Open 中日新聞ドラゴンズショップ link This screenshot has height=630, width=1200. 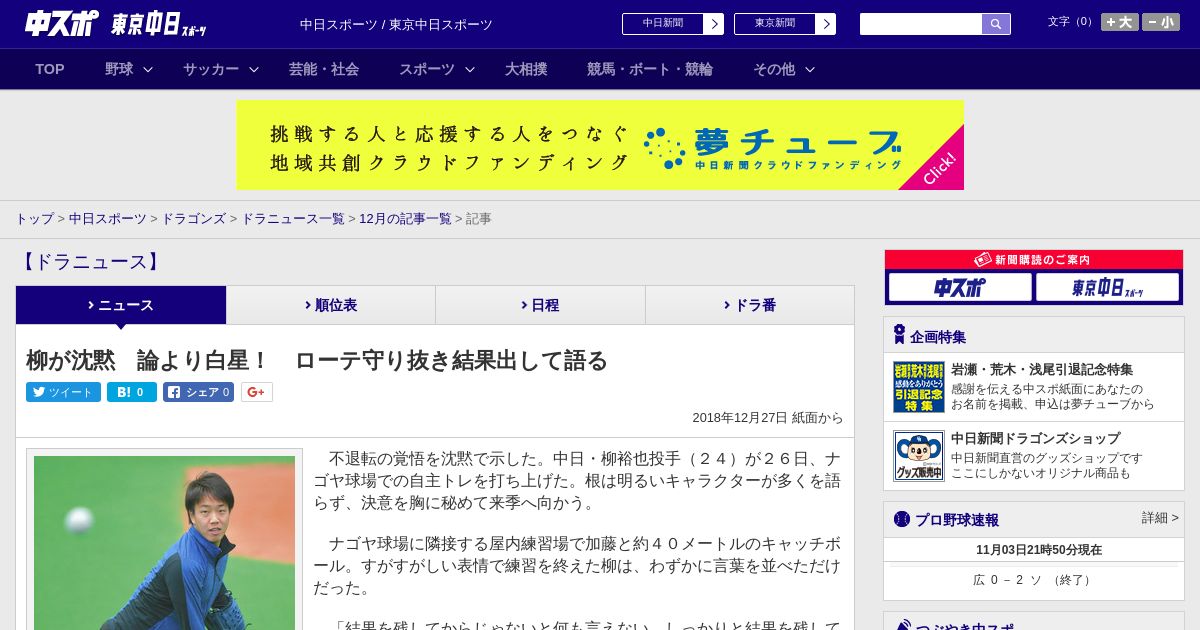[1035, 438]
